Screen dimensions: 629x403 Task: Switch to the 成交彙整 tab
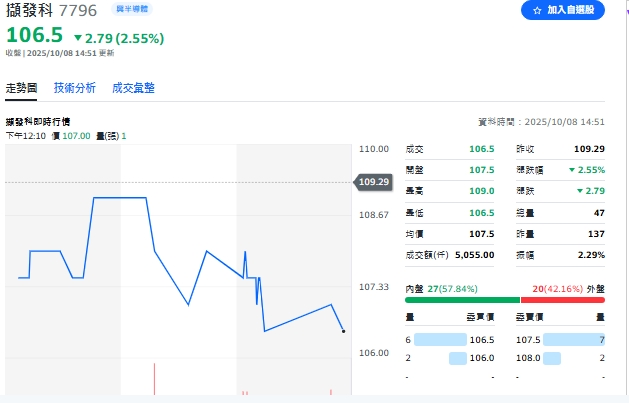(134, 88)
